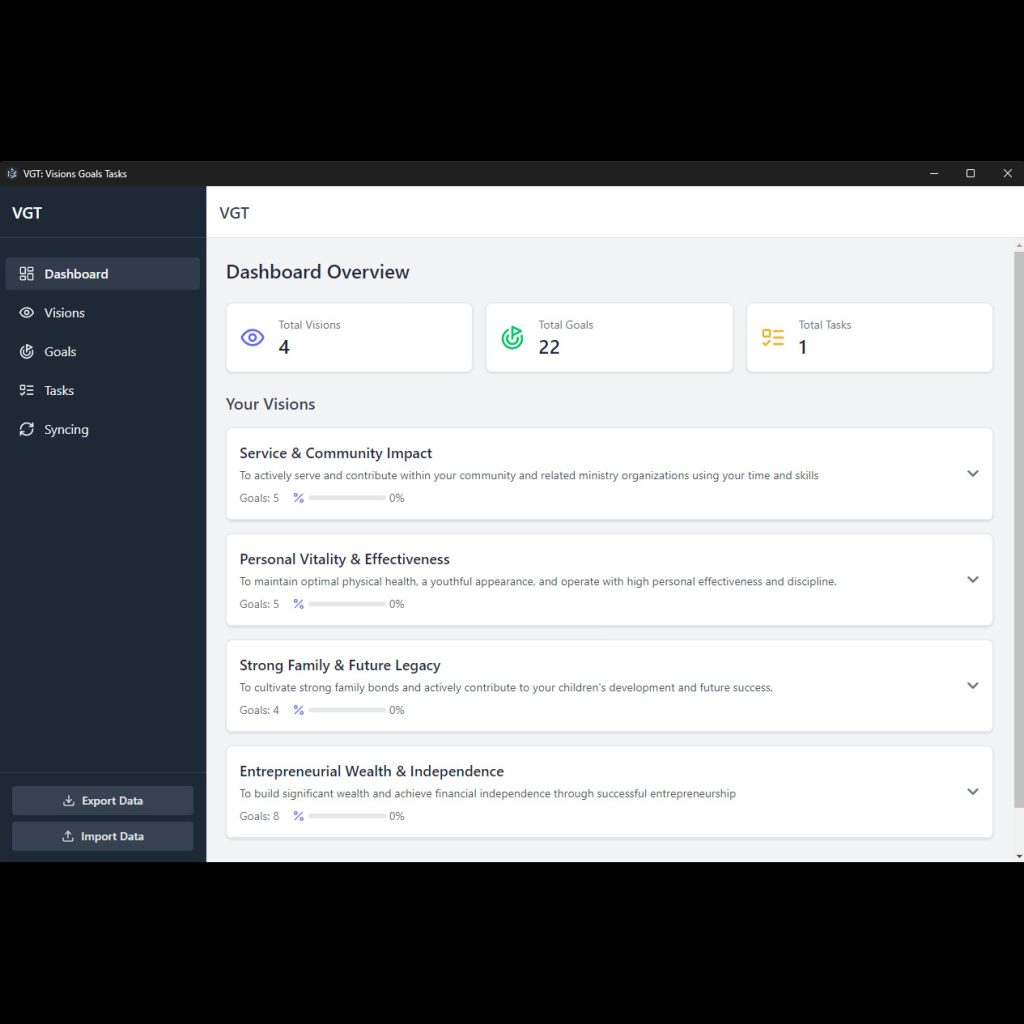Expand the Personal Vitality & Effectiveness vision
This screenshot has width=1024, height=1024.
[x=972, y=580]
